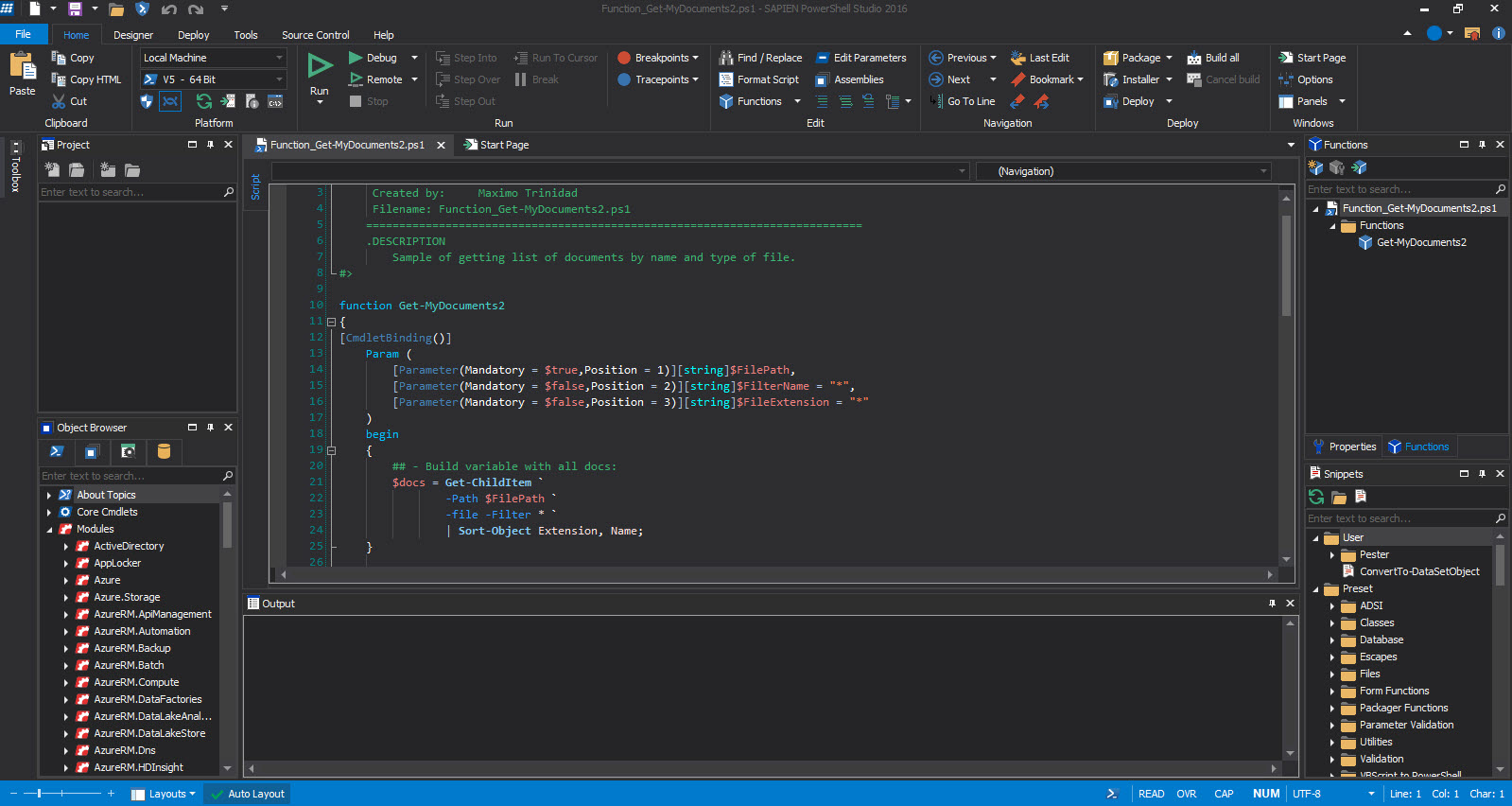Open the Layouts dropdown in status bar
The height and width of the screenshot is (806, 1512).
click(x=165, y=794)
